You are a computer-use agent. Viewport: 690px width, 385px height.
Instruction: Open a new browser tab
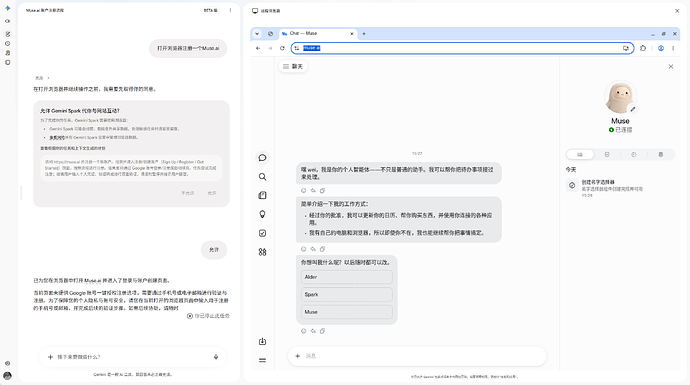pos(364,33)
